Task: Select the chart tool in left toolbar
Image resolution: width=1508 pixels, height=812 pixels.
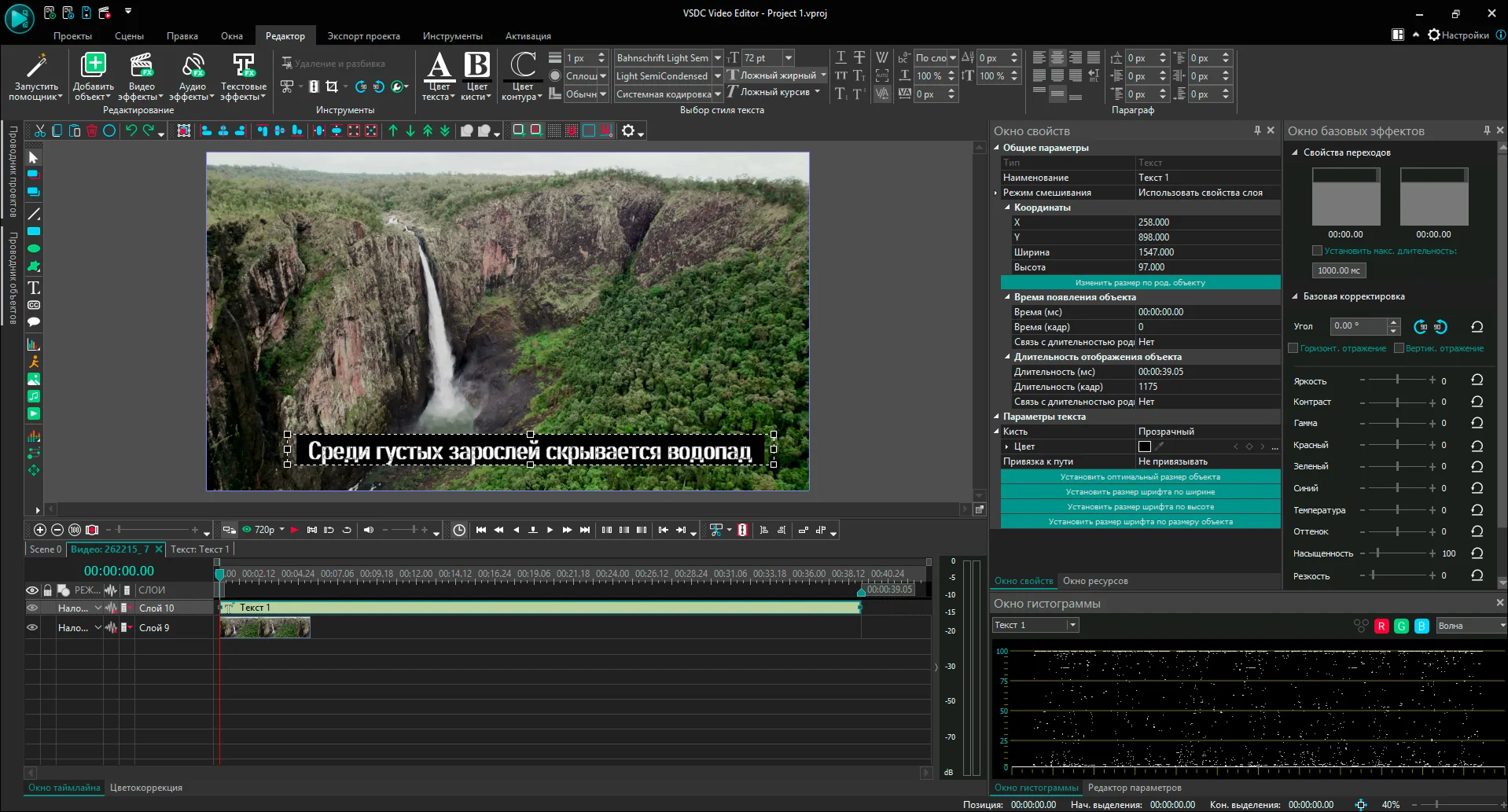Action: pos(34,344)
